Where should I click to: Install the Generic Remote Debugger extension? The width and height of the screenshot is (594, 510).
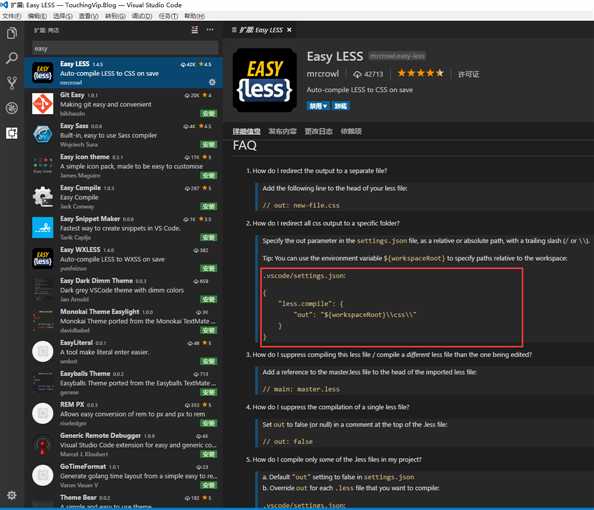pos(209,454)
